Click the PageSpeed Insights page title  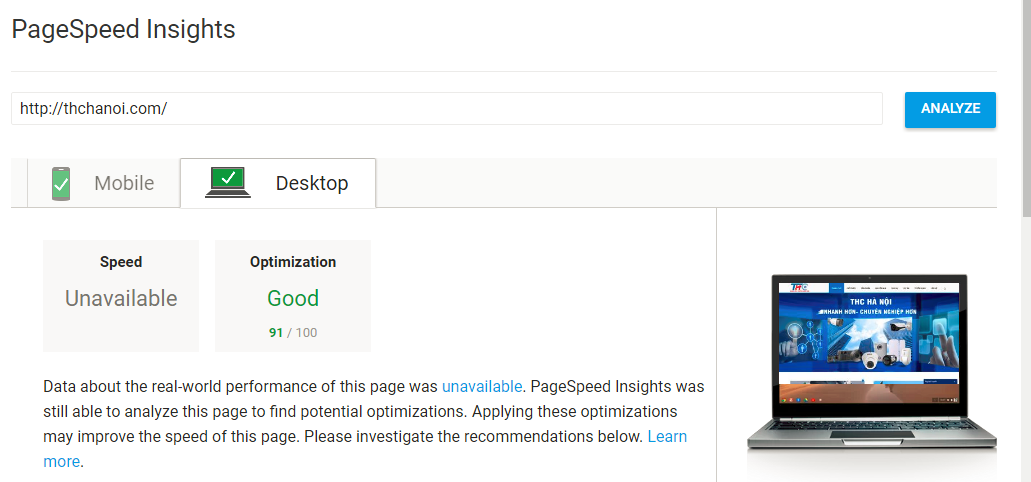click(124, 30)
